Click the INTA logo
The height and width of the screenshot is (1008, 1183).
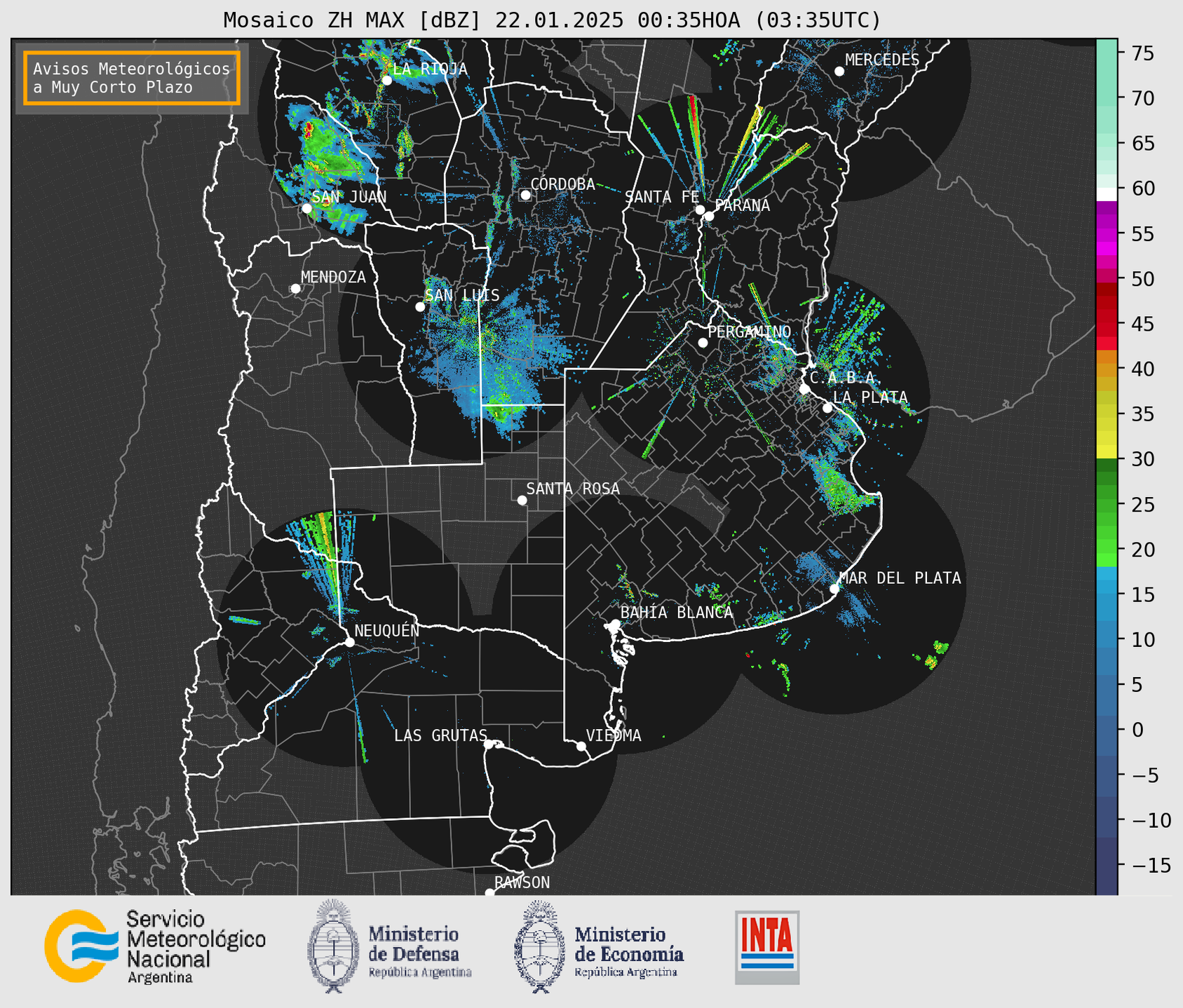[x=767, y=947]
